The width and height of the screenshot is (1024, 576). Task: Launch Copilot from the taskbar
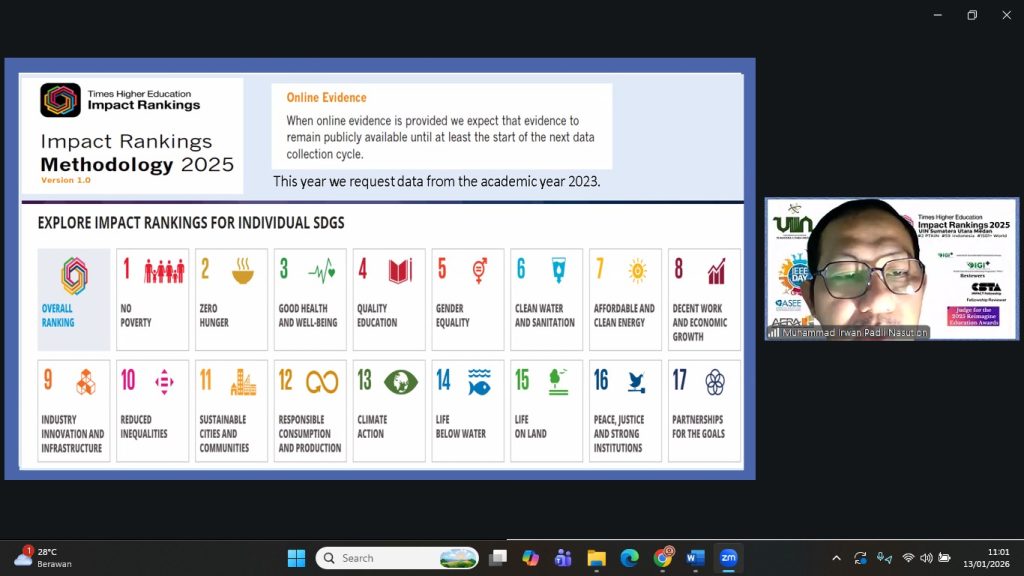530,558
